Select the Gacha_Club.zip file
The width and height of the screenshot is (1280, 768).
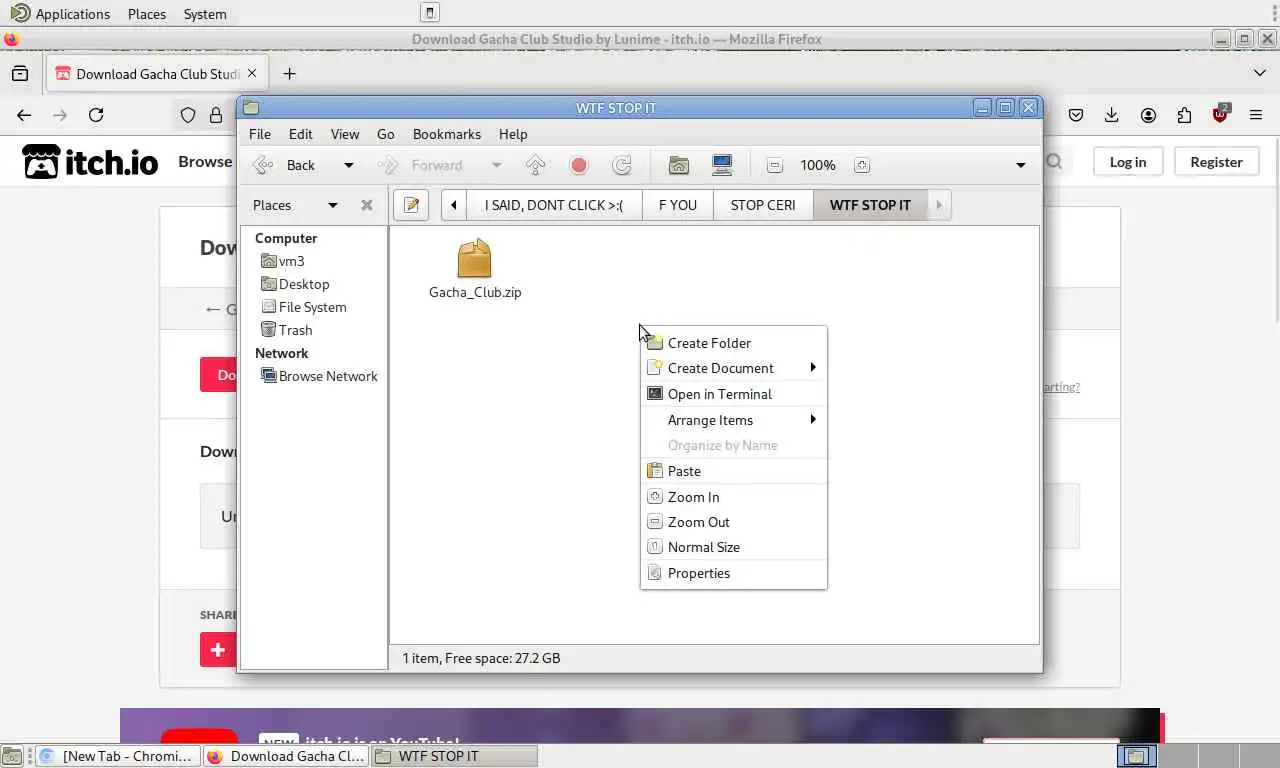click(x=475, y=269)
